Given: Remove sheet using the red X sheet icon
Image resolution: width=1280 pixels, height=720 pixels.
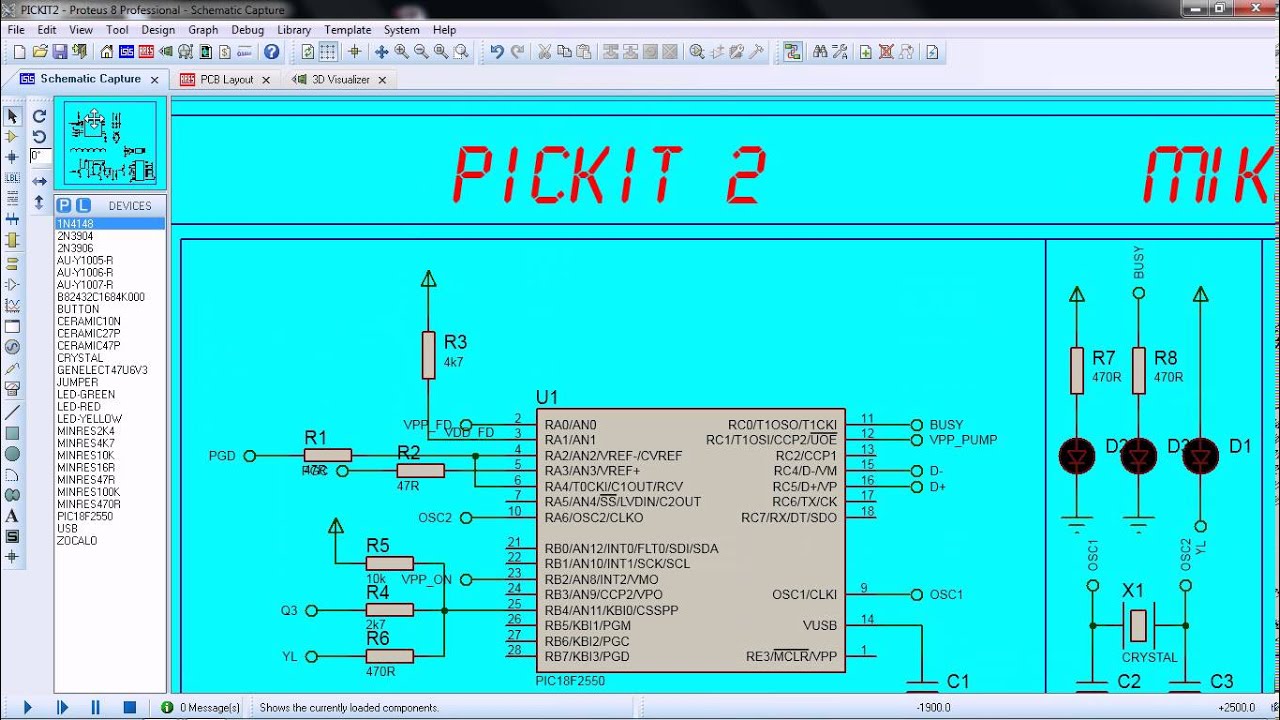Looking at the screenshot, I should (x=886, y=51).
